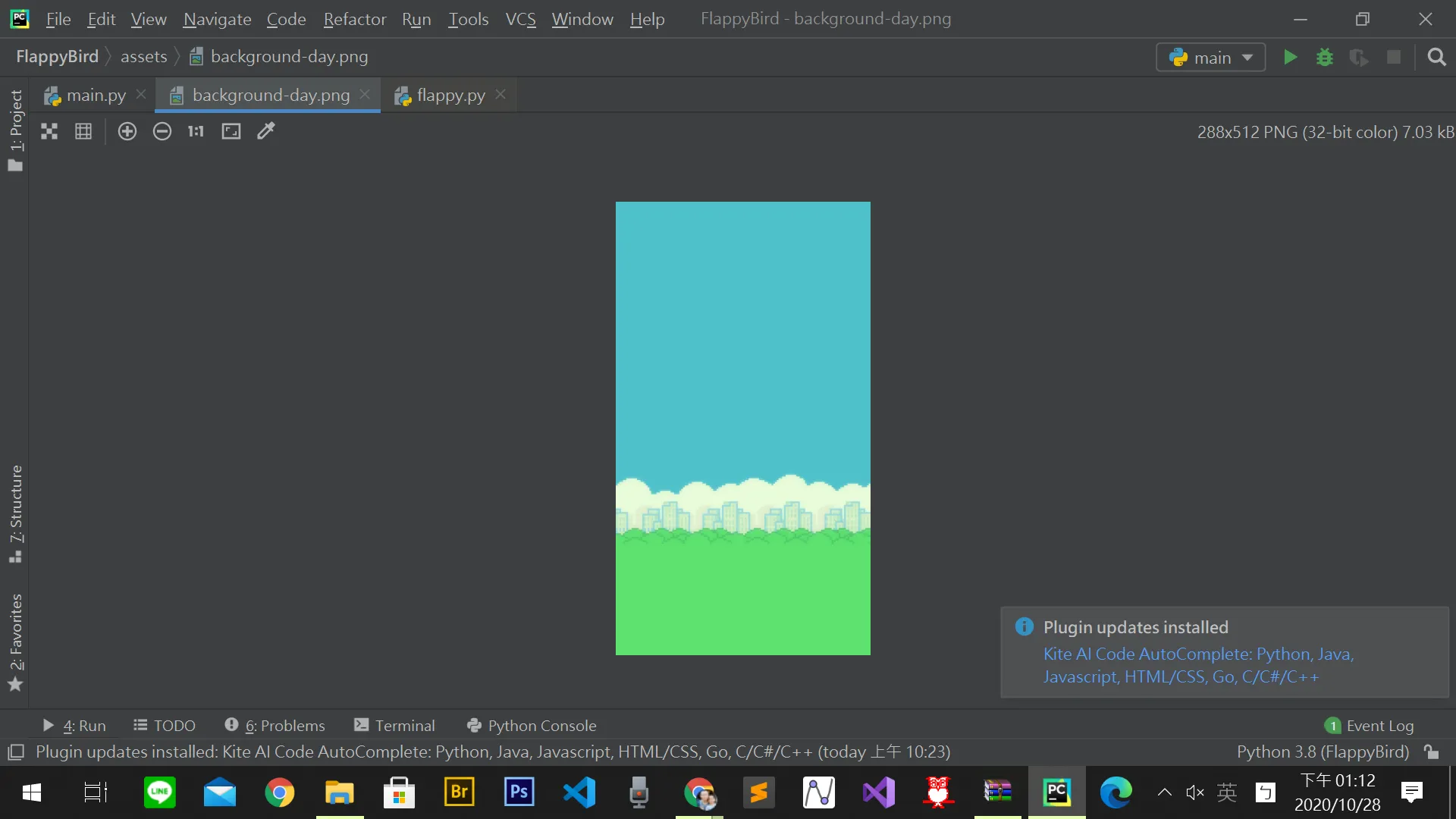Screen dimensions: 1456x819
Task: Open Photoshop from the taskbar
Action: [519, 793]
